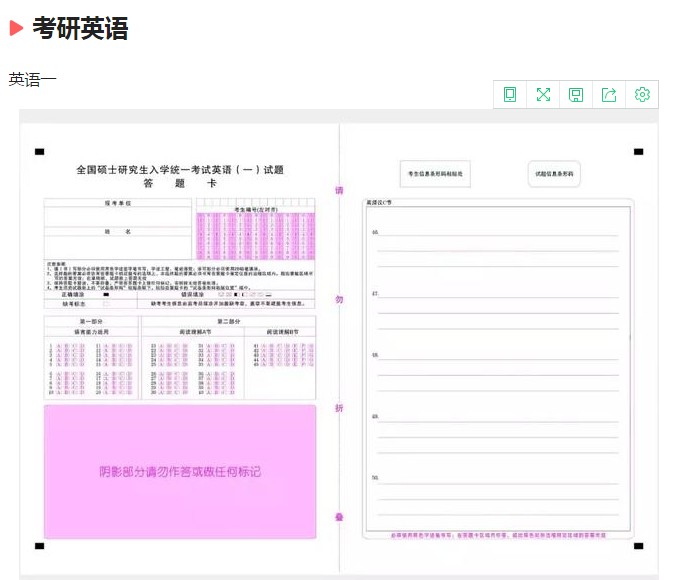Click the top-left black alignment marker
The height and width of the screenshot is (580, 683).
coord(39,152)
